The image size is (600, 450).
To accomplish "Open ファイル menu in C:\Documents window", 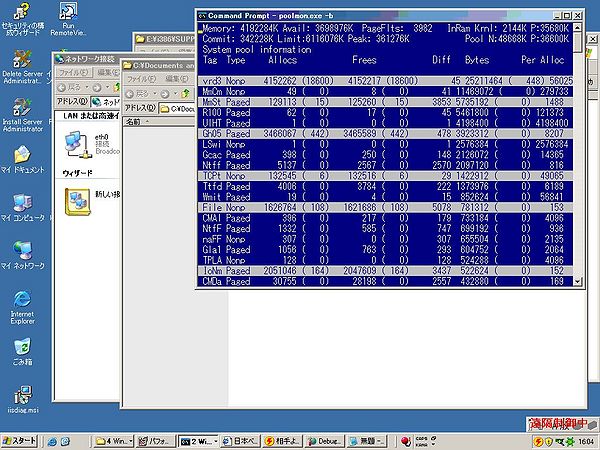I will tap(142, 79).
